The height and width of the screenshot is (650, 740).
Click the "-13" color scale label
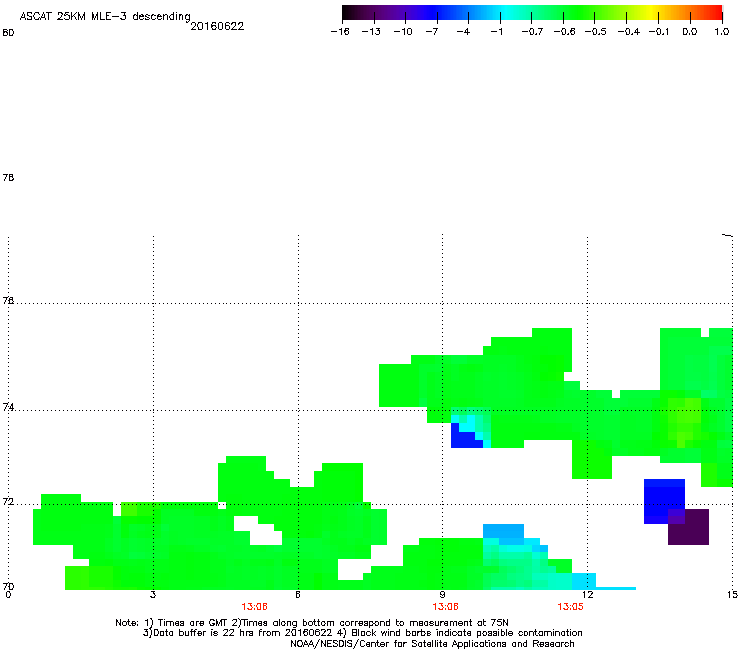point(371,32)
